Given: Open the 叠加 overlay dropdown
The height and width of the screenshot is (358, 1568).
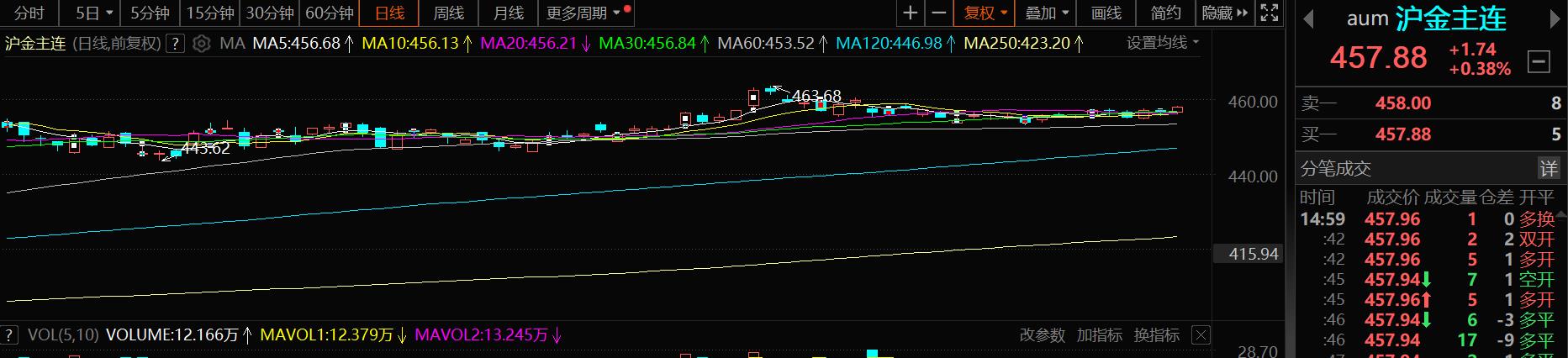Looking at the screenshot, I should pyautogui.click(x=1047, y=13).
